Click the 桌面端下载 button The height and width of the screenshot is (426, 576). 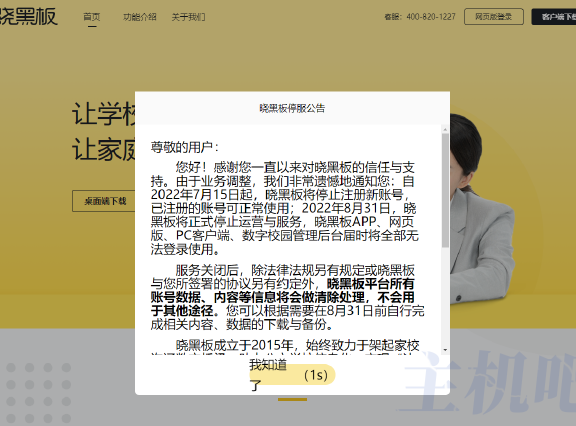coord(104,201)
